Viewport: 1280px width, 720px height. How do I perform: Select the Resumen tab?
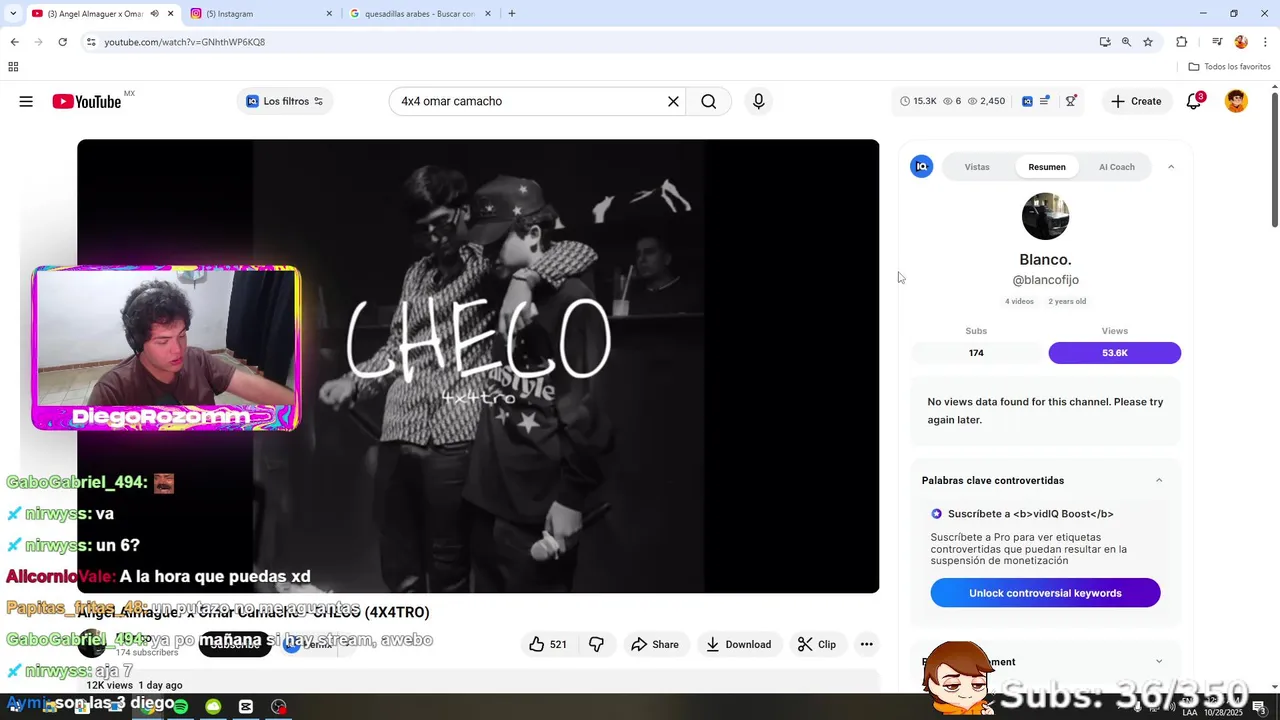point(1047,167)
